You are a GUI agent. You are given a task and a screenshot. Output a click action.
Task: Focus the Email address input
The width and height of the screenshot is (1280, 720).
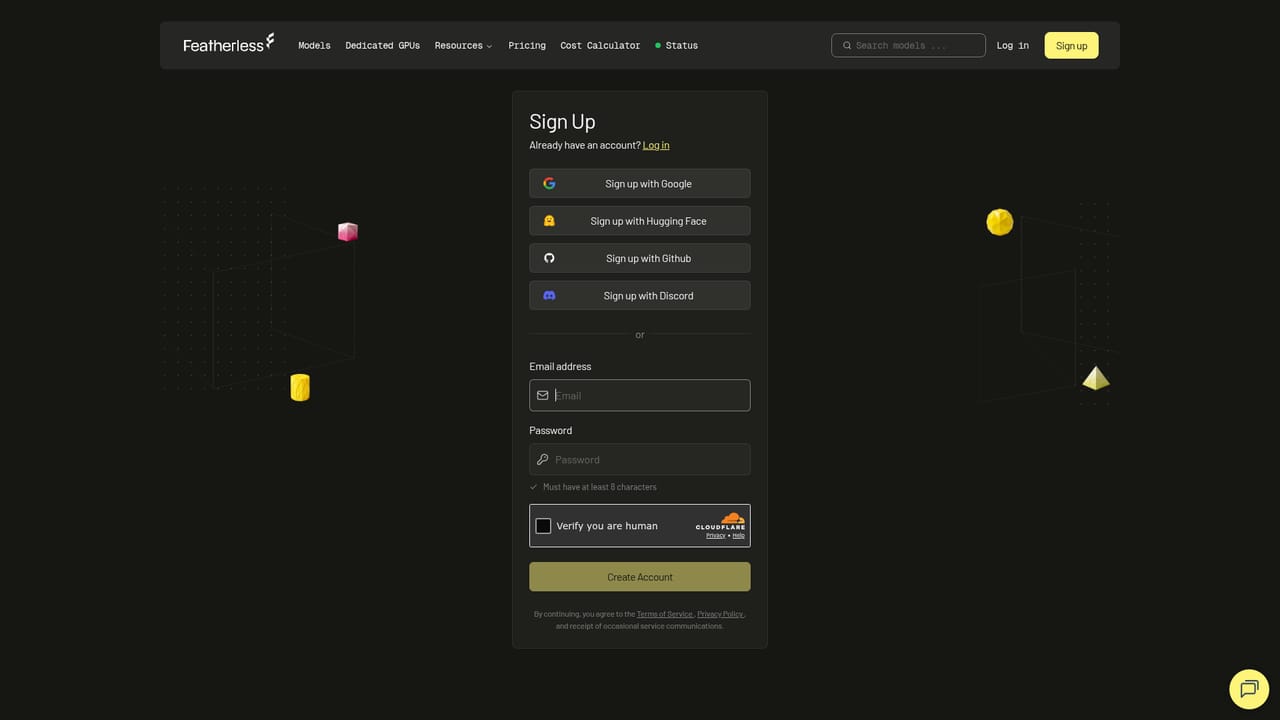(640, 395)
